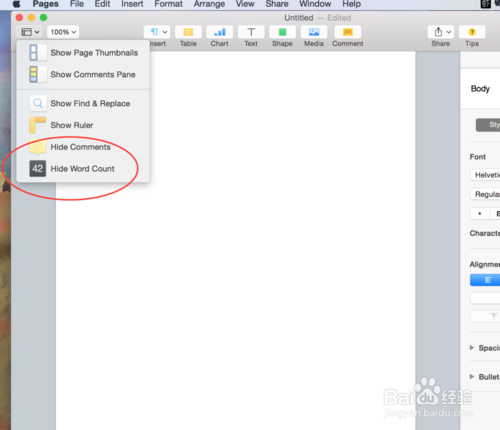Choose Show Find & Replace
Viewport: 500px width, 430px height.
tap(83, 103)
